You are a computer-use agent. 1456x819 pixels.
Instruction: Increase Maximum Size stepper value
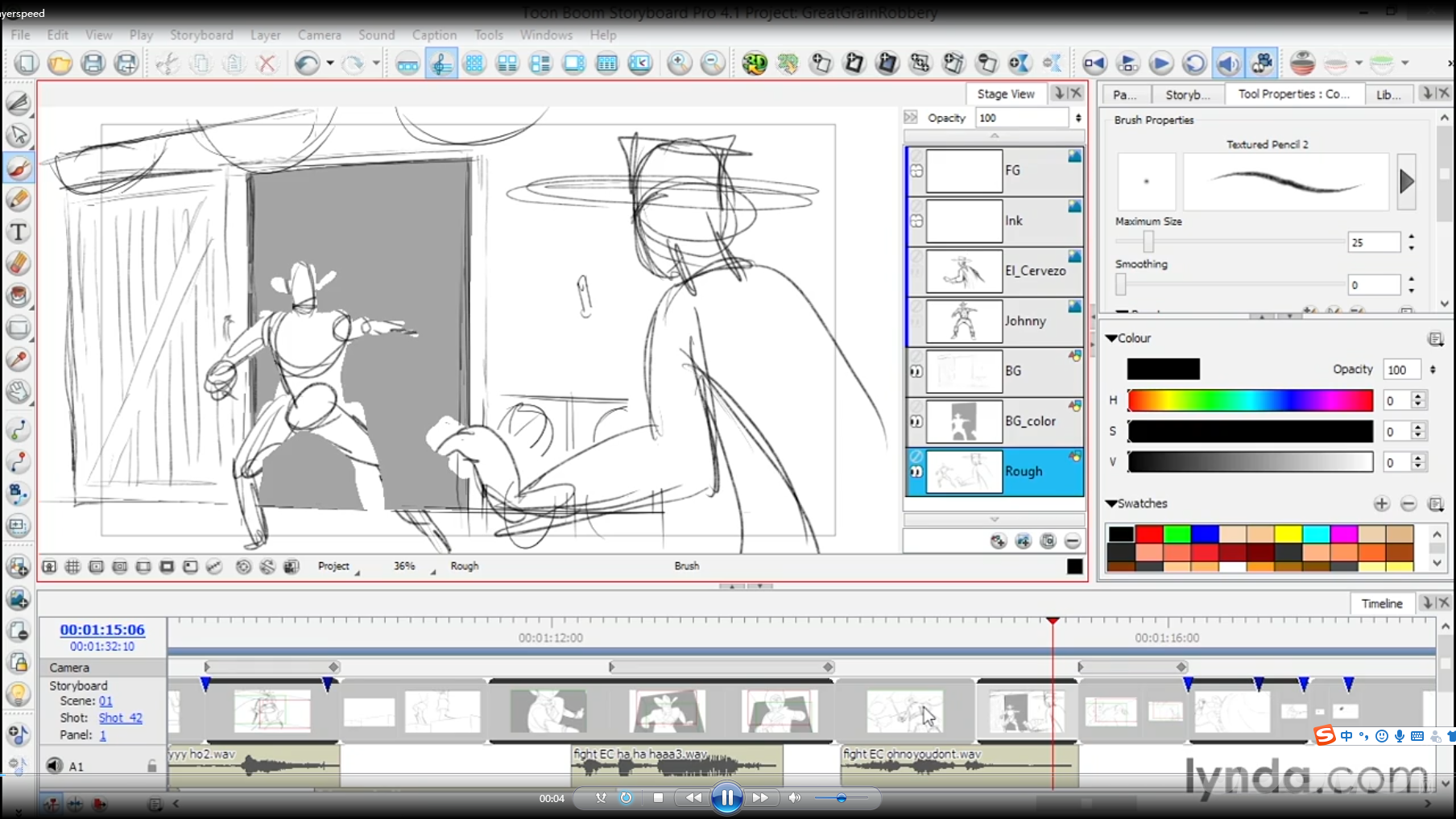click(x=1411, y=237)
